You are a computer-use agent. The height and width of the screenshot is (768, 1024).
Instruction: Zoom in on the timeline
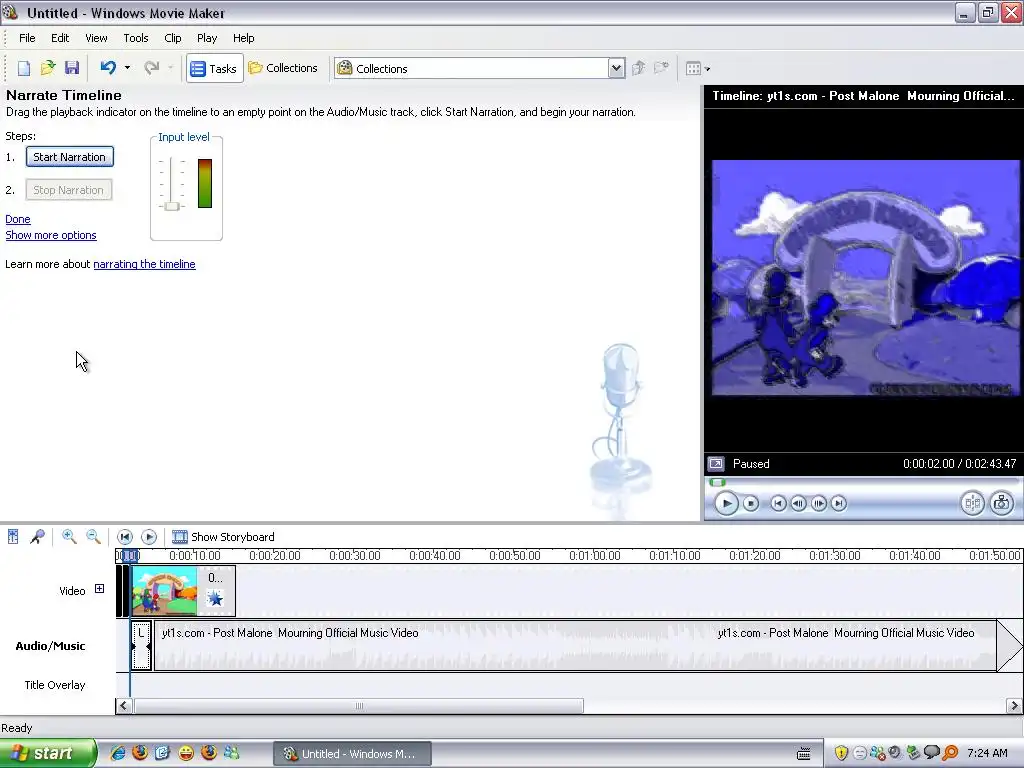(x=69, y=537)
